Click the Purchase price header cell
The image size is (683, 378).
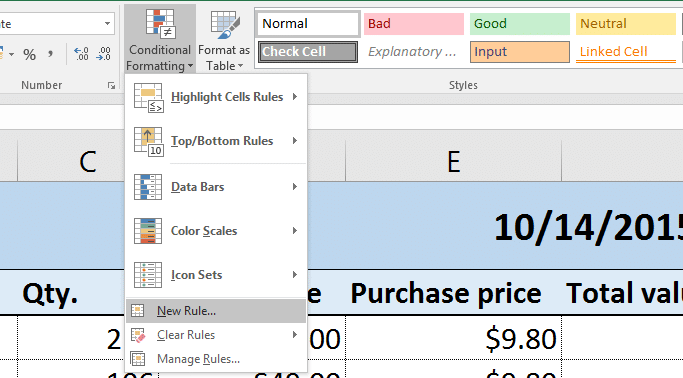[453, 293]
